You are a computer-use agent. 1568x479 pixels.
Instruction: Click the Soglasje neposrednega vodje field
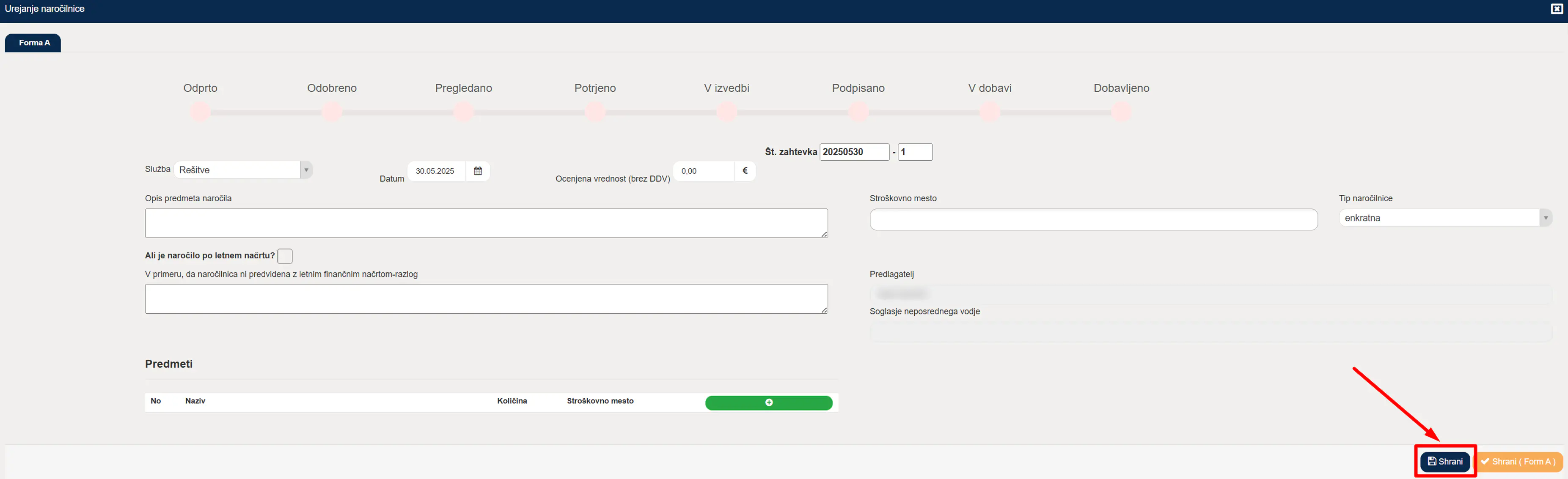tap(1210, 332)
